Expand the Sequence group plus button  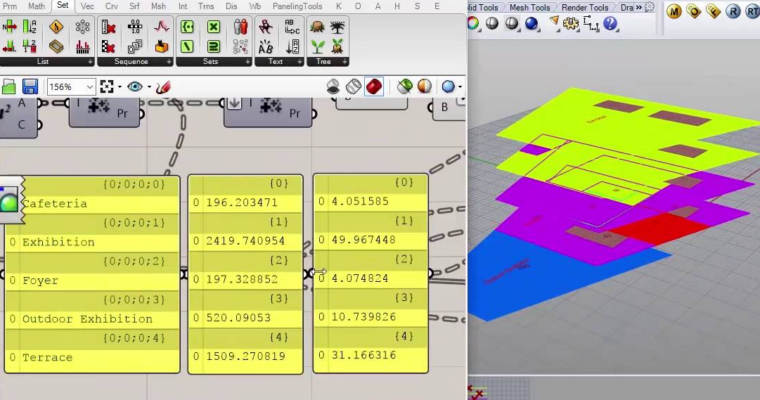point(169,62)
